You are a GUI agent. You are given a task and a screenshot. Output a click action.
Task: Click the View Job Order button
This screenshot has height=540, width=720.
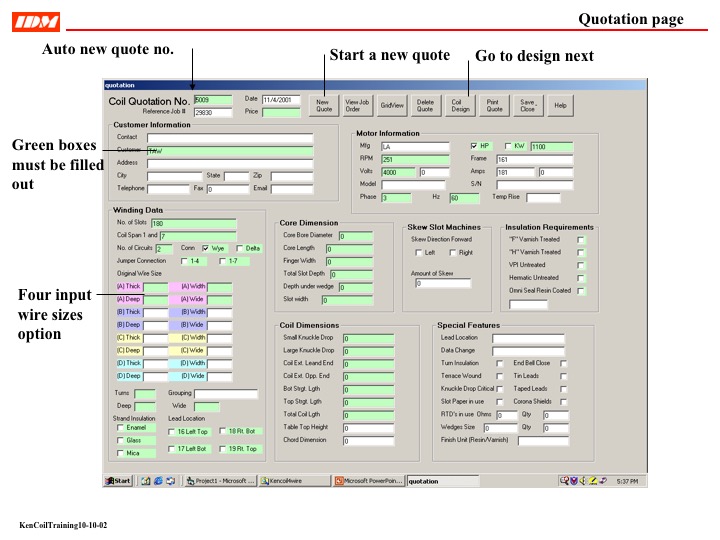pos(358,105)
